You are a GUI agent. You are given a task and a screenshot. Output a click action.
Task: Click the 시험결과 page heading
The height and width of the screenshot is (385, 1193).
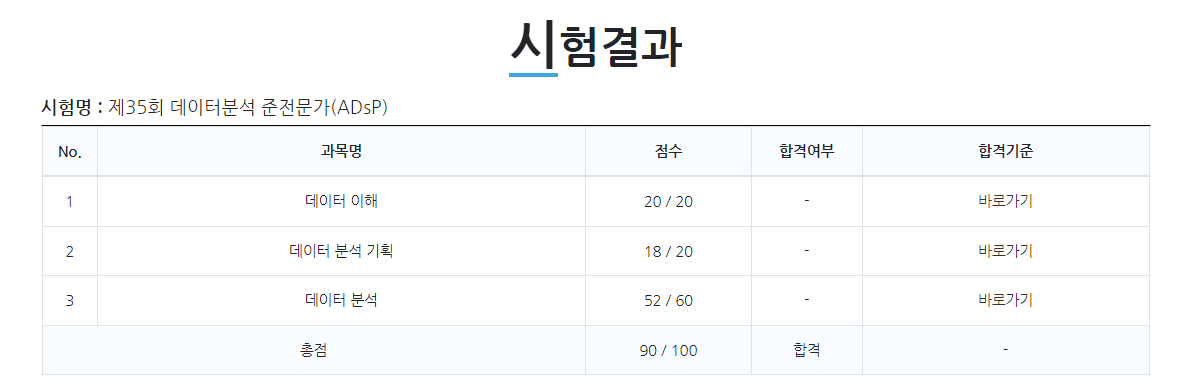click(596, 46)
